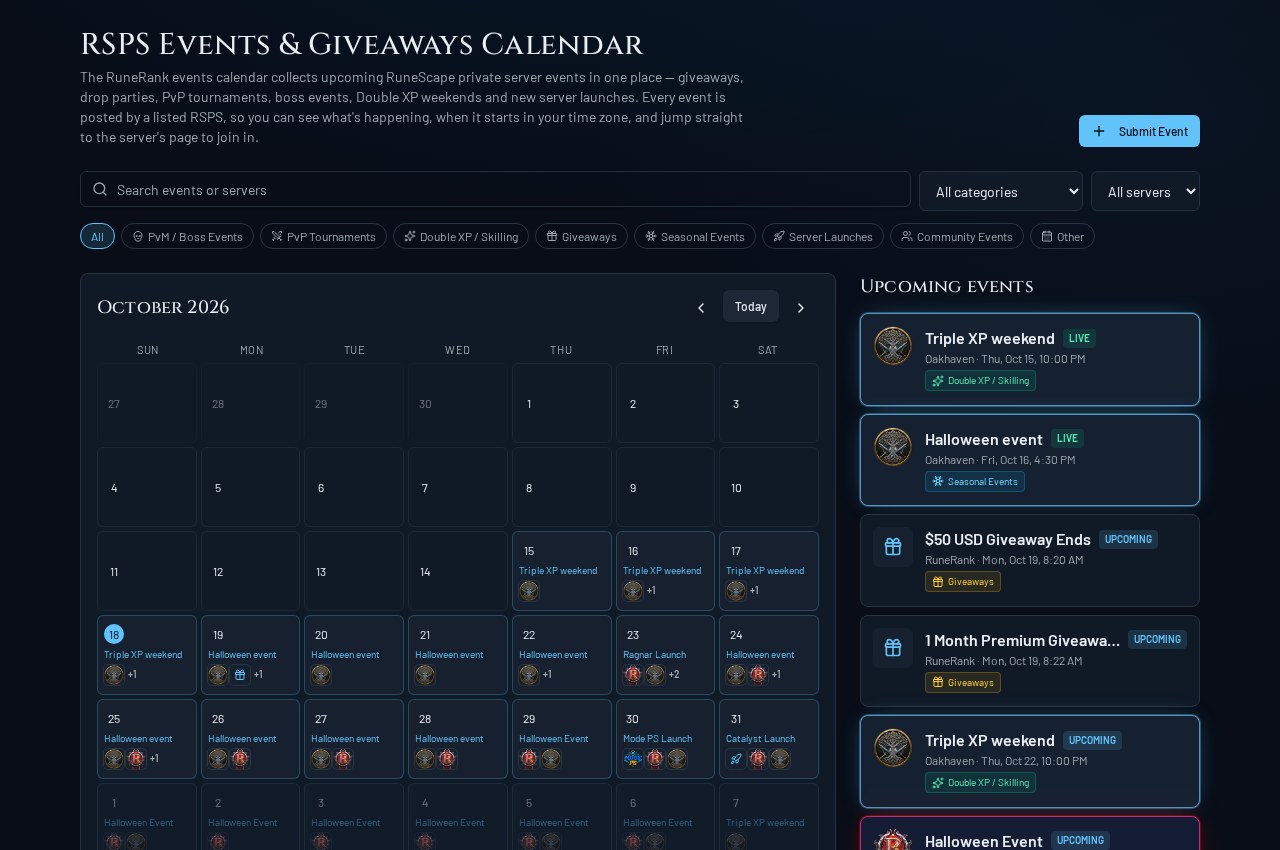Open Halloween Event on October 29
Image resolution: width=1280 pixels, height=850 pixels.
click(x=553, y=738)
